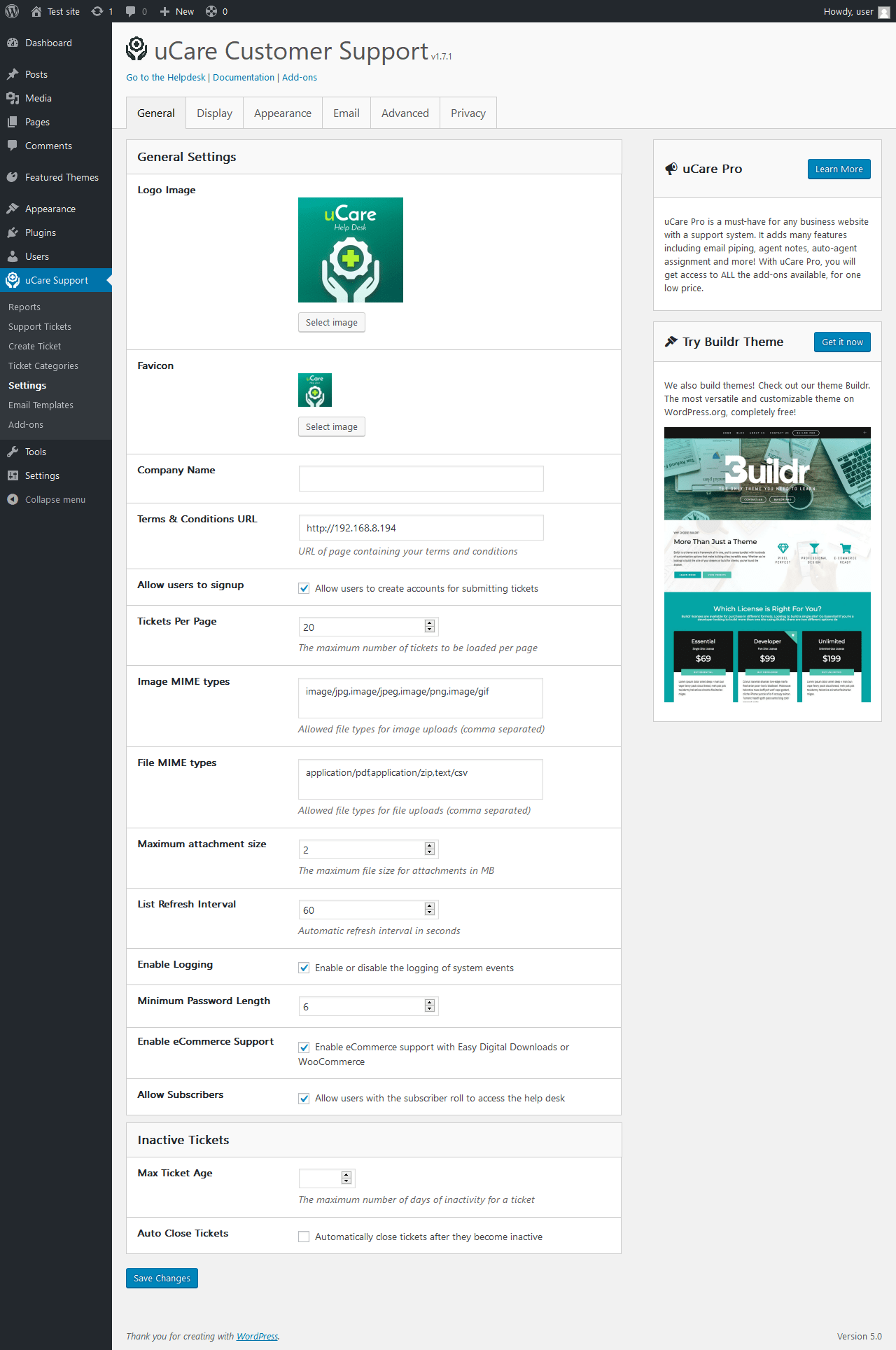Click the Comments bubble icon in sidebar

13,146
